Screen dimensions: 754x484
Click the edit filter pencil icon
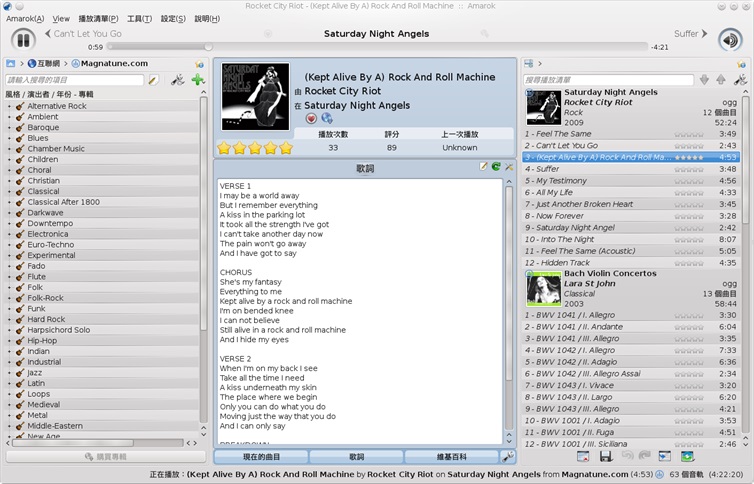[x=153, y=80]
